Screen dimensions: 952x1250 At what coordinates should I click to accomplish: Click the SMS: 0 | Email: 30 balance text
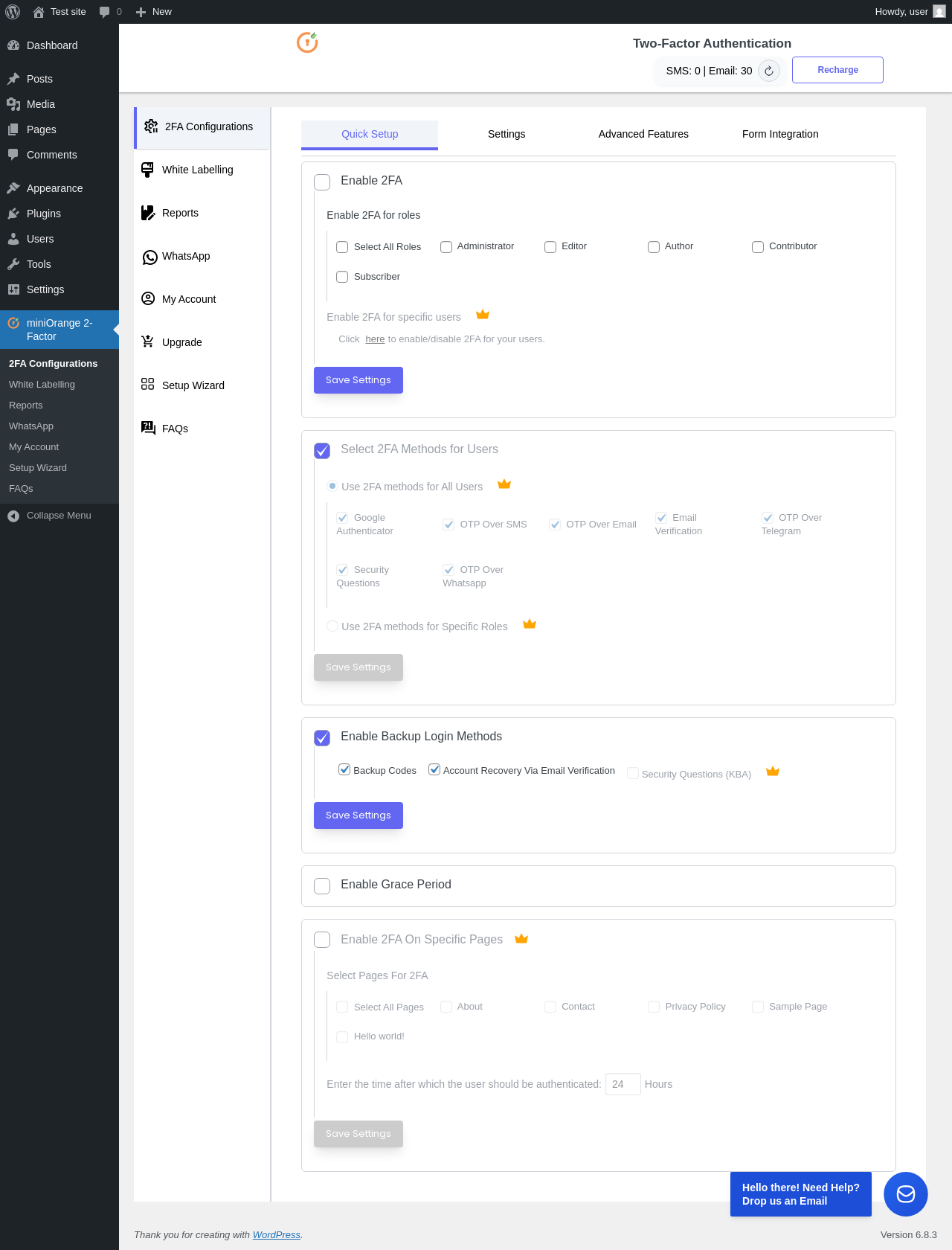coord(710,71)
